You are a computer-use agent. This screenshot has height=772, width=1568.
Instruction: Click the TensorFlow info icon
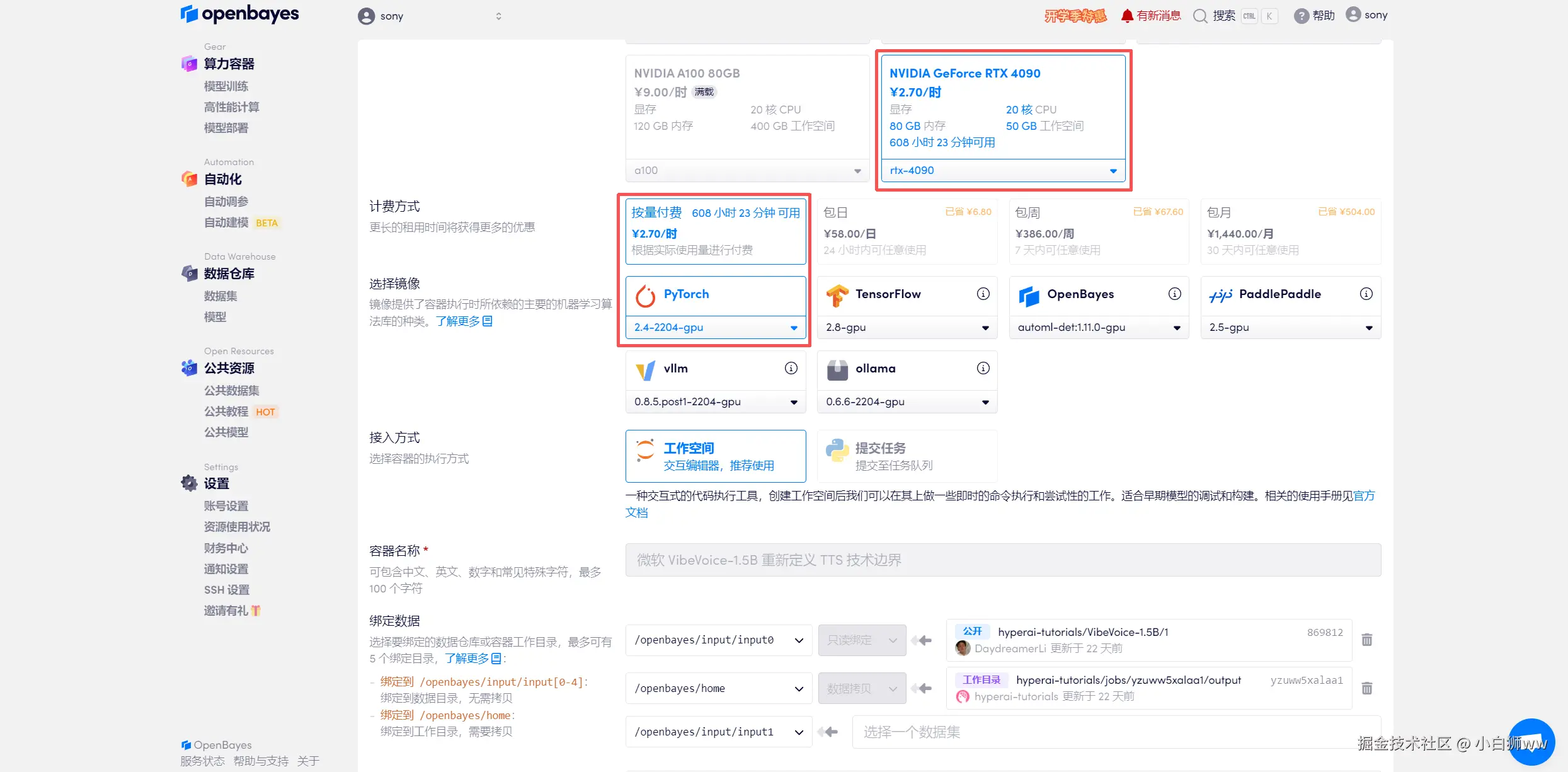click(983, 294)
